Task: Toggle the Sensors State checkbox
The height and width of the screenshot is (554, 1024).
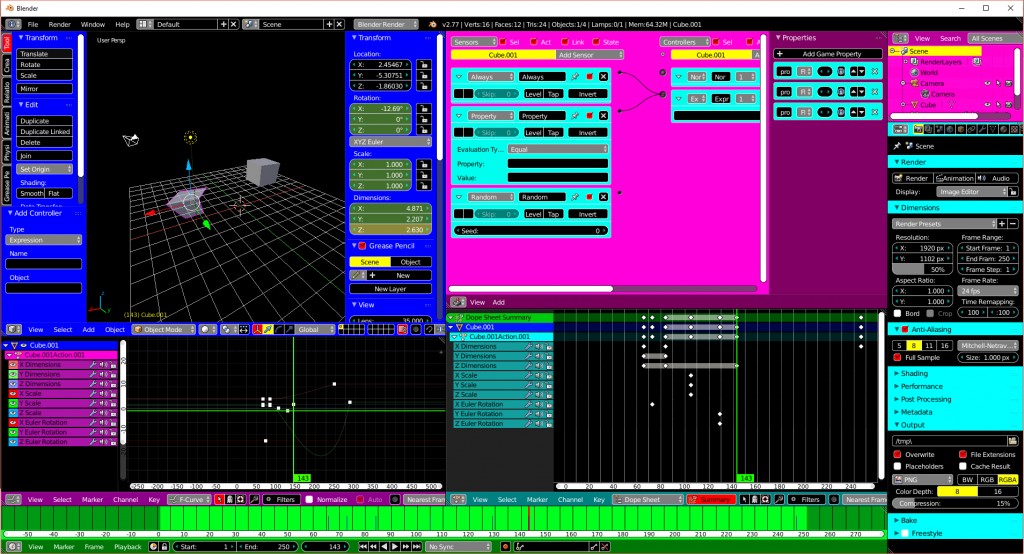Action: pos(596,42)
